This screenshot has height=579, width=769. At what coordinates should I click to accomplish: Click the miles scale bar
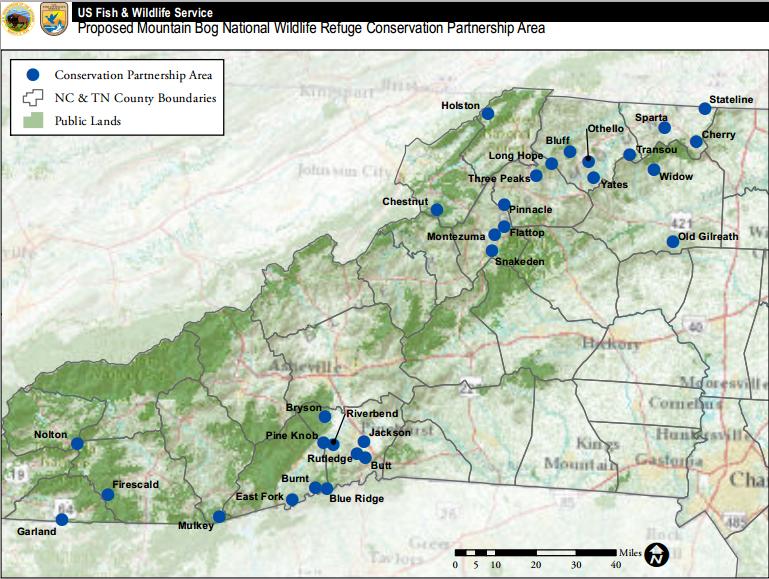pyautogui.click(x=534, y=551)
